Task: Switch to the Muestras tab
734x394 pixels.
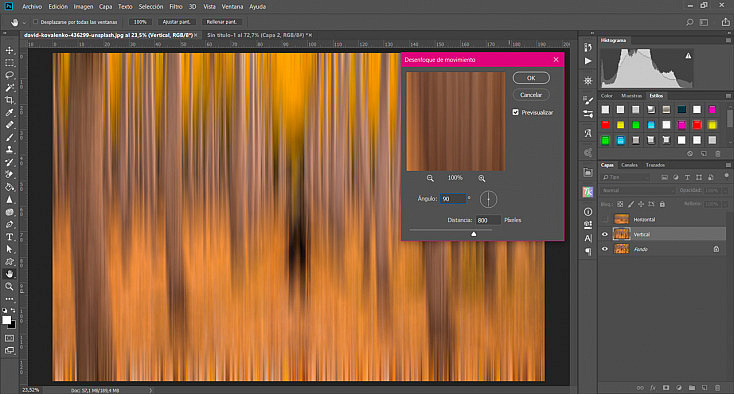Action: [631, 96]
